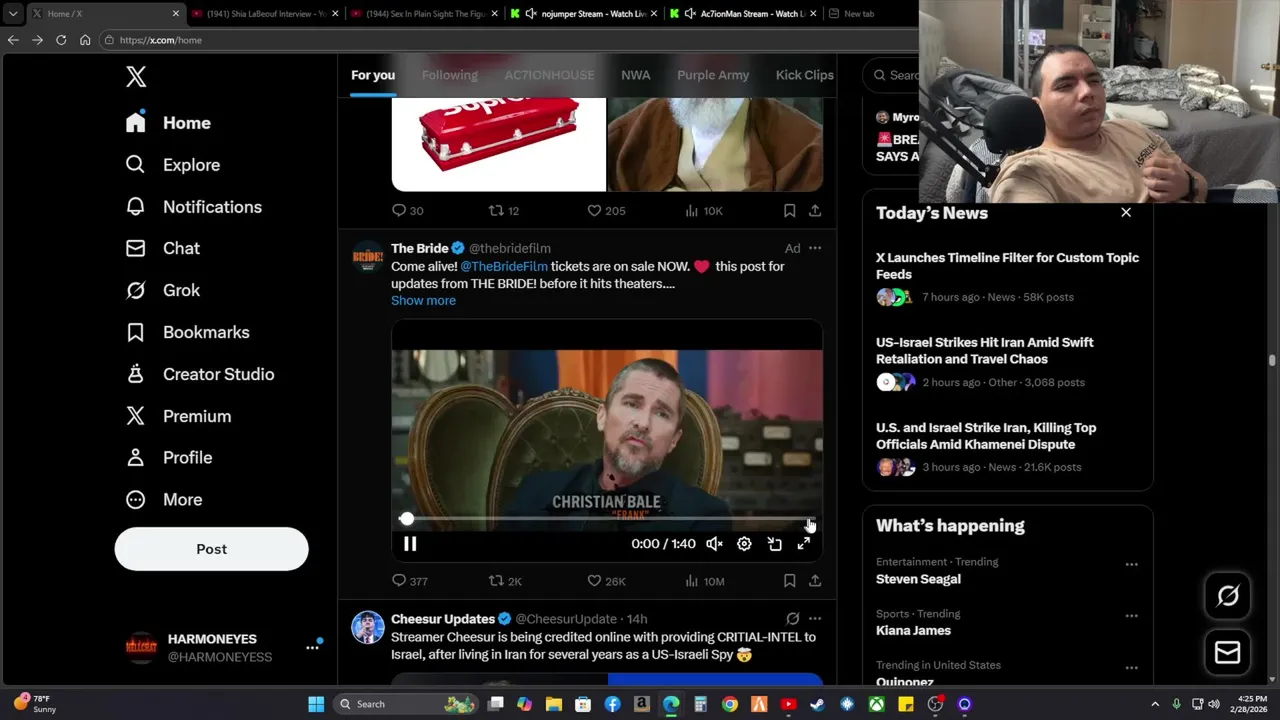Screen dimensions: 1280x720
Task: Bookmark the coffin image post
Action: (x=789, y=211)
